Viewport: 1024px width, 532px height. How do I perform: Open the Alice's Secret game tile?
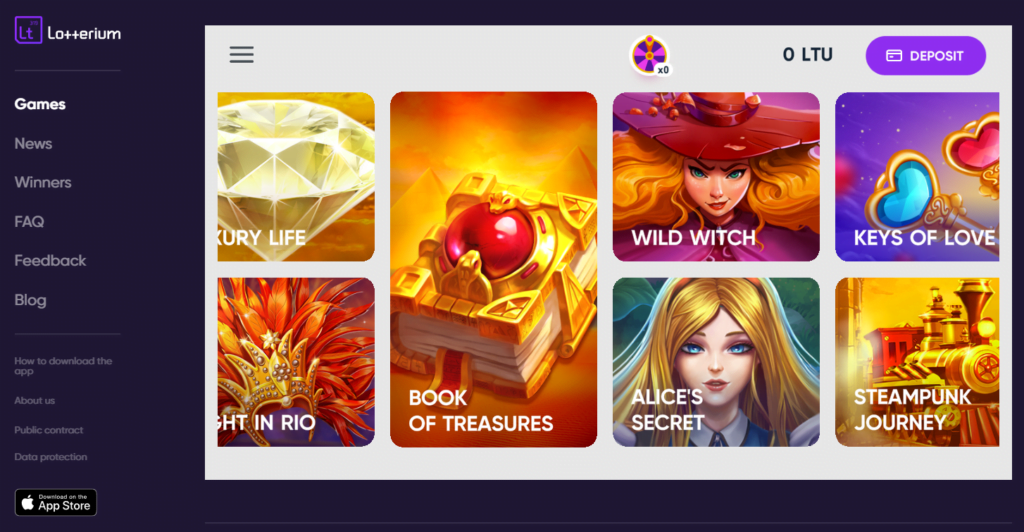716,362
